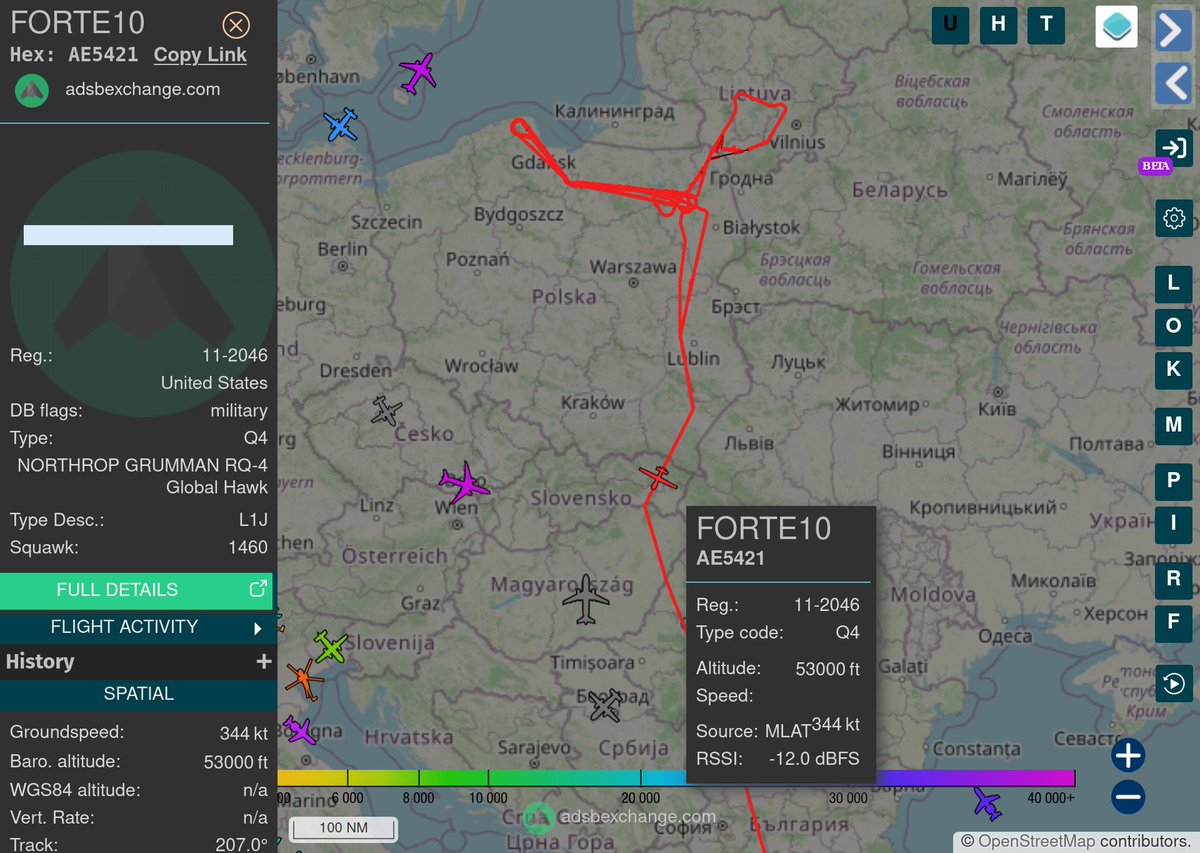Viewport: 1200px width, 853px height.
Task: Click the left chevron sidebar button
Action: 1172,84
